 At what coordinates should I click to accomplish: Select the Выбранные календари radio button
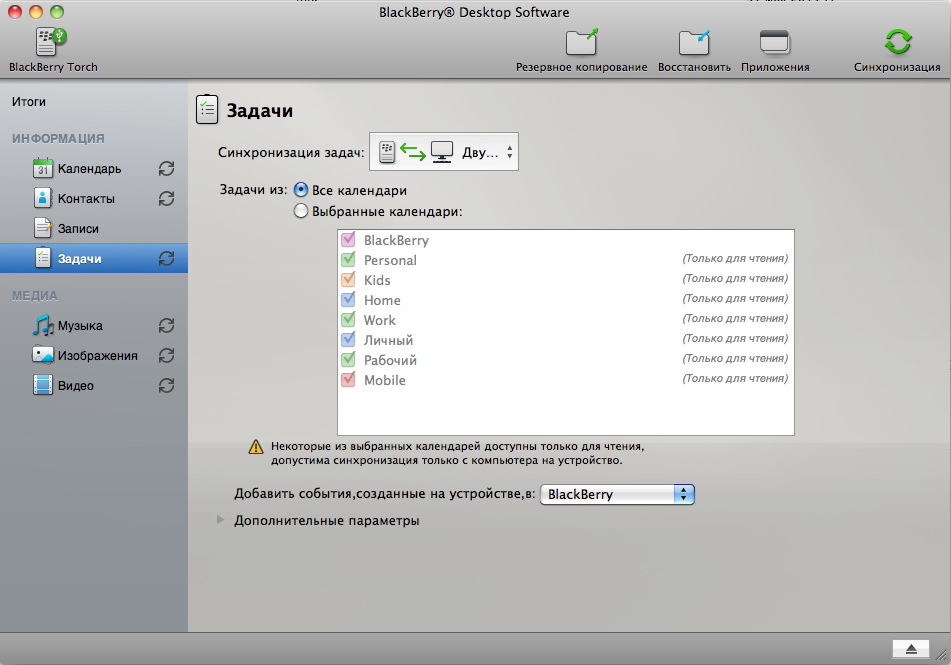pyautogui.click(x=301, y=211)
